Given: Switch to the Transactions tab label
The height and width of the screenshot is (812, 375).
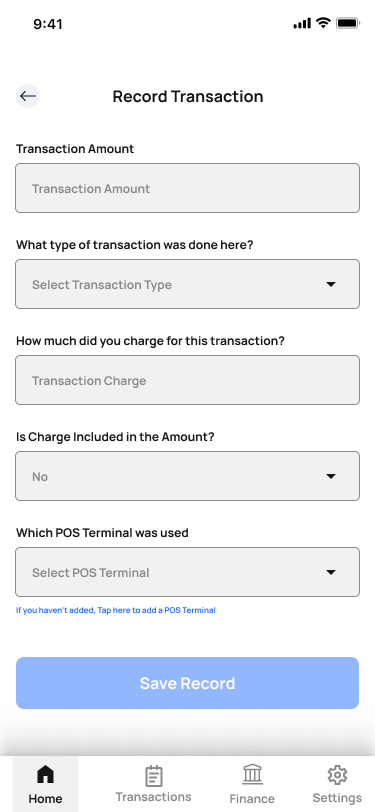Looking at the screenshot, I should (153, 796).
